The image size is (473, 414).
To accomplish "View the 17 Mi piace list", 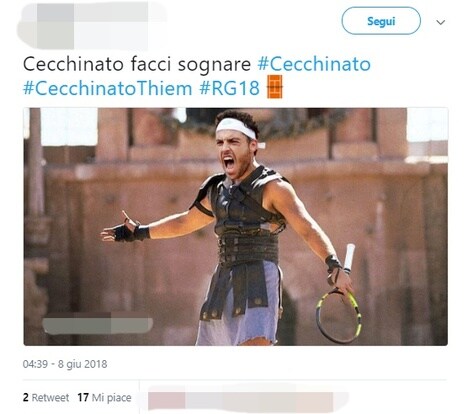I will 104,398.
